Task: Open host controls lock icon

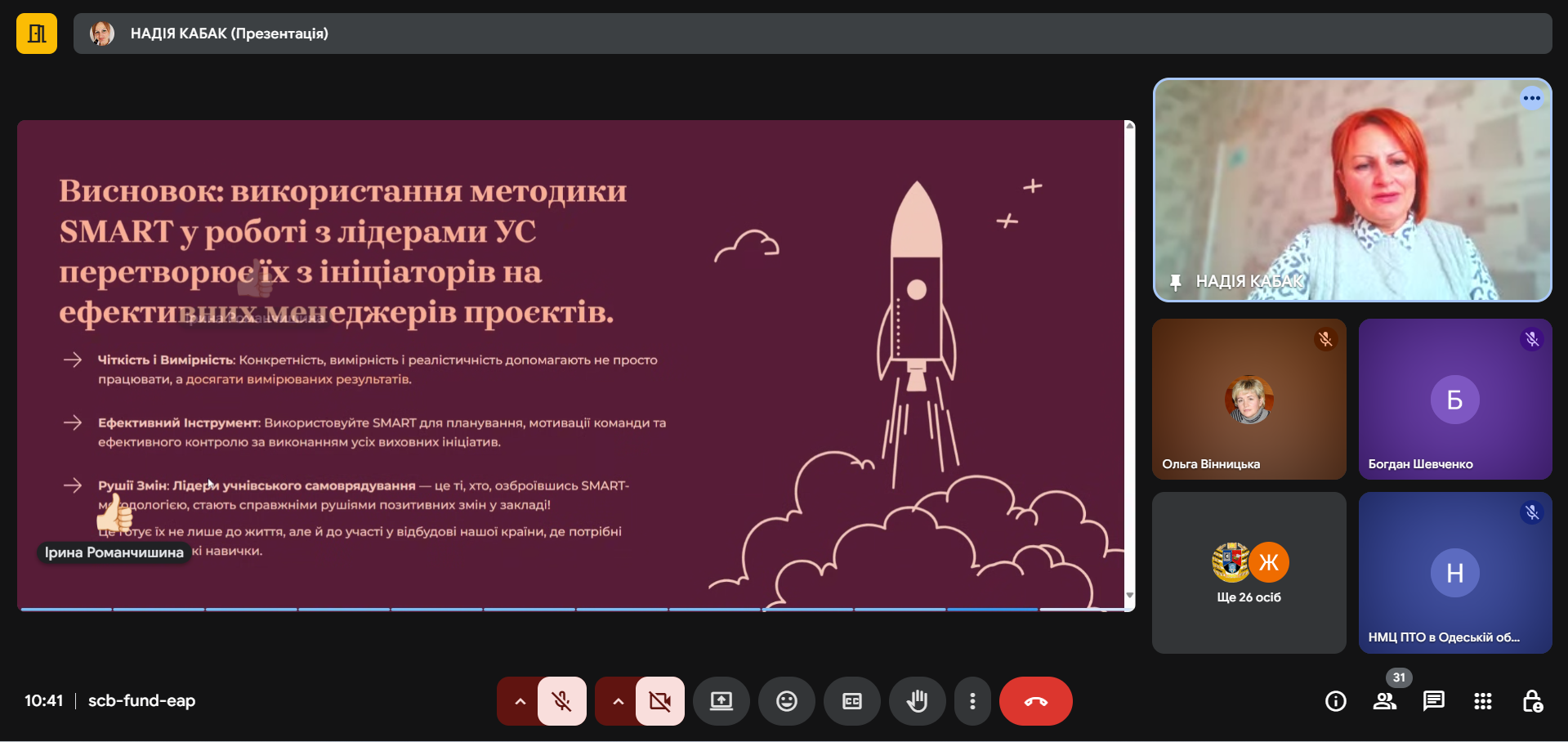Action: (x=1532, y=701)
